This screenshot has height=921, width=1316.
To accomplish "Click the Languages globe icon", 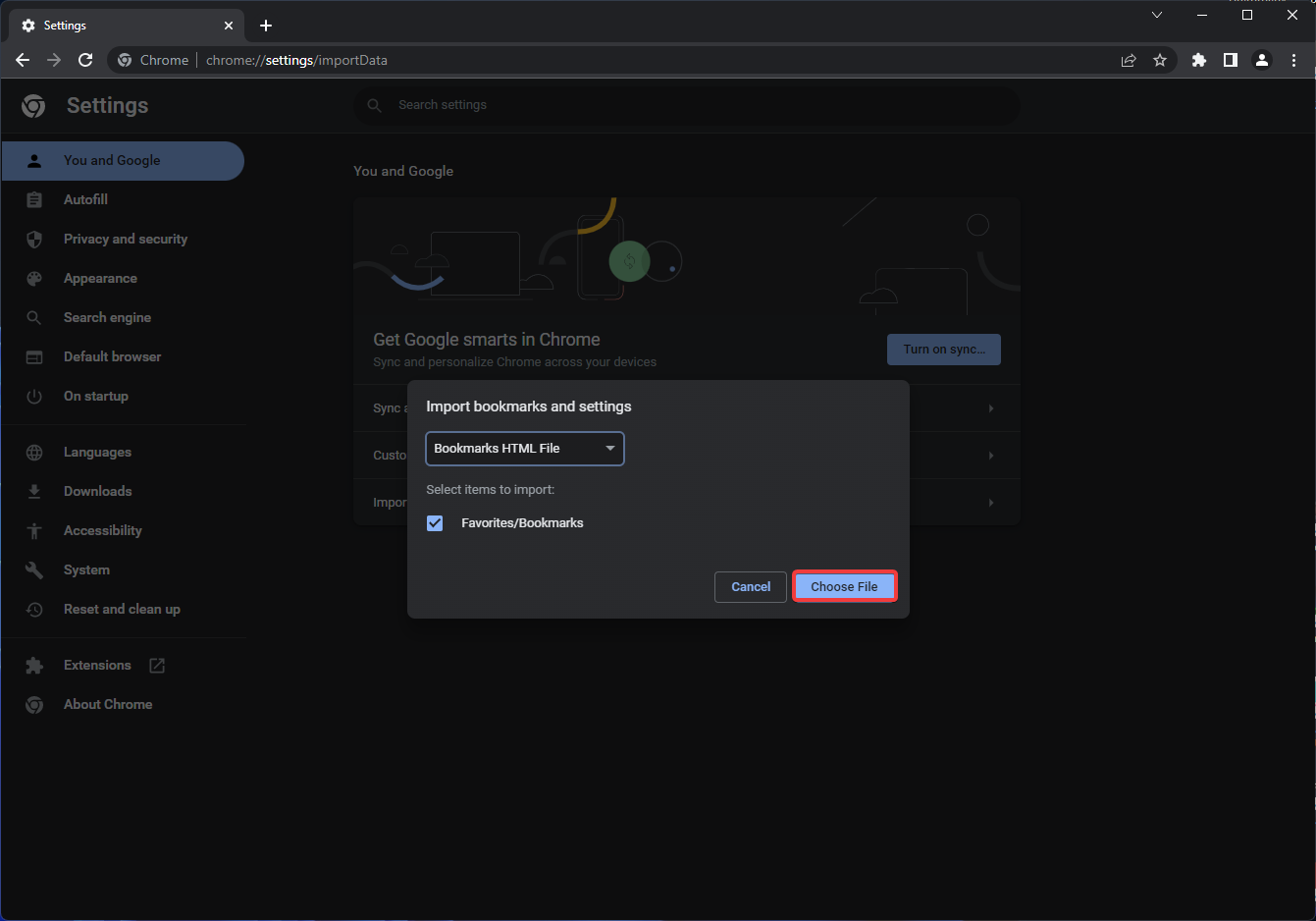I will [x=34, y=452].
